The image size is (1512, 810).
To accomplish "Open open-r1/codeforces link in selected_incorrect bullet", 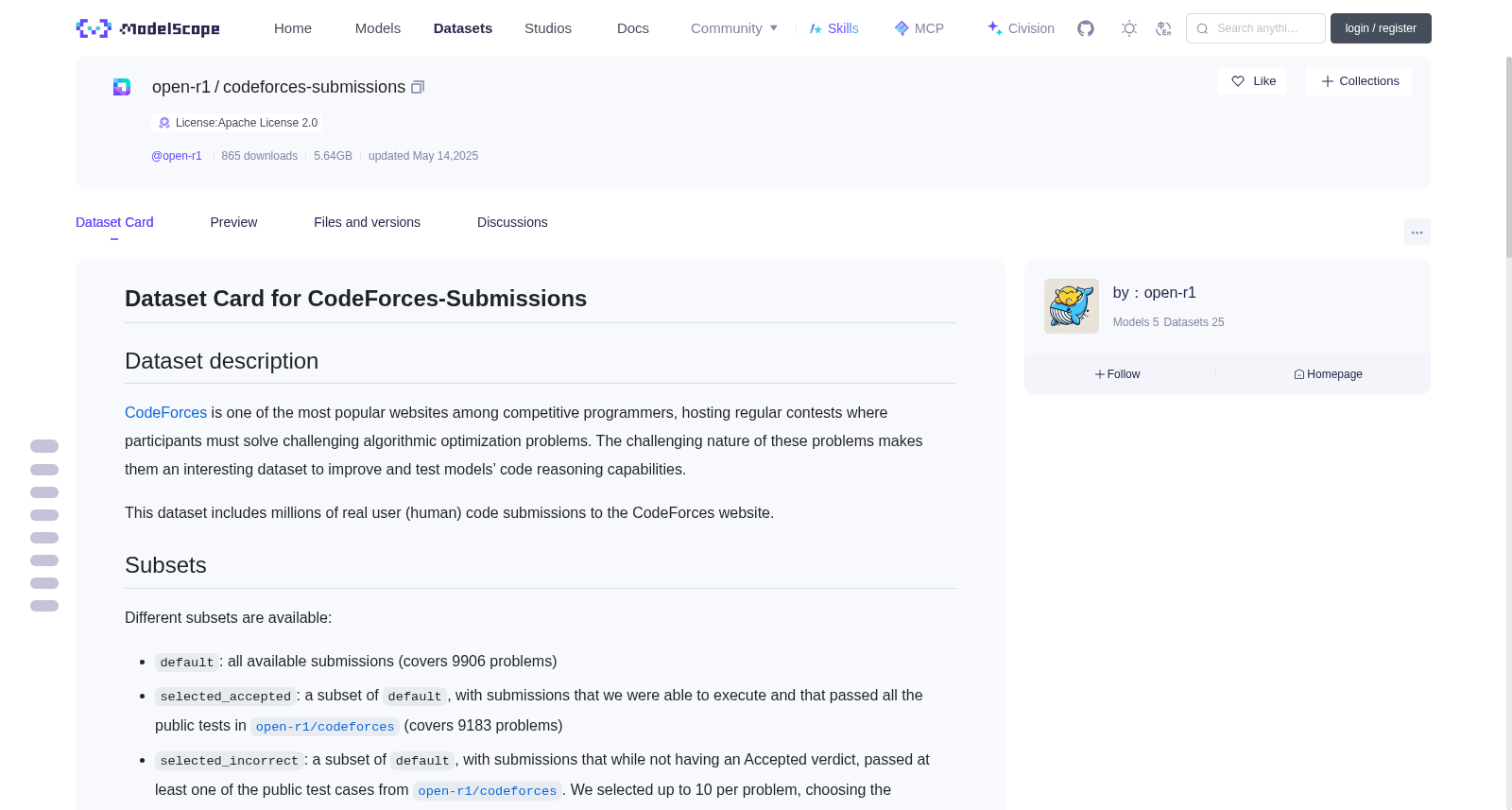I will 488,790.
